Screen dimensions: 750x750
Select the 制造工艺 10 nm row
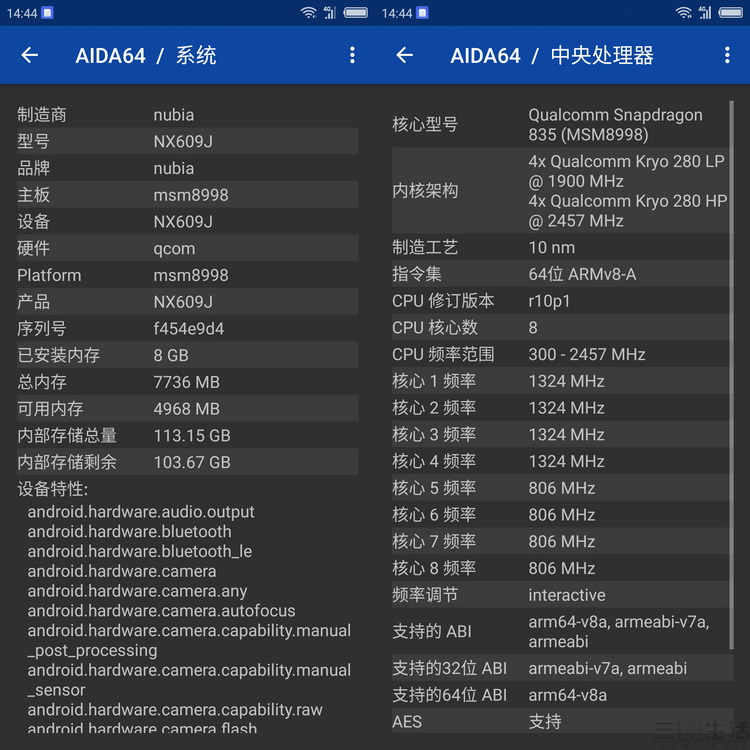coord(562,247)
